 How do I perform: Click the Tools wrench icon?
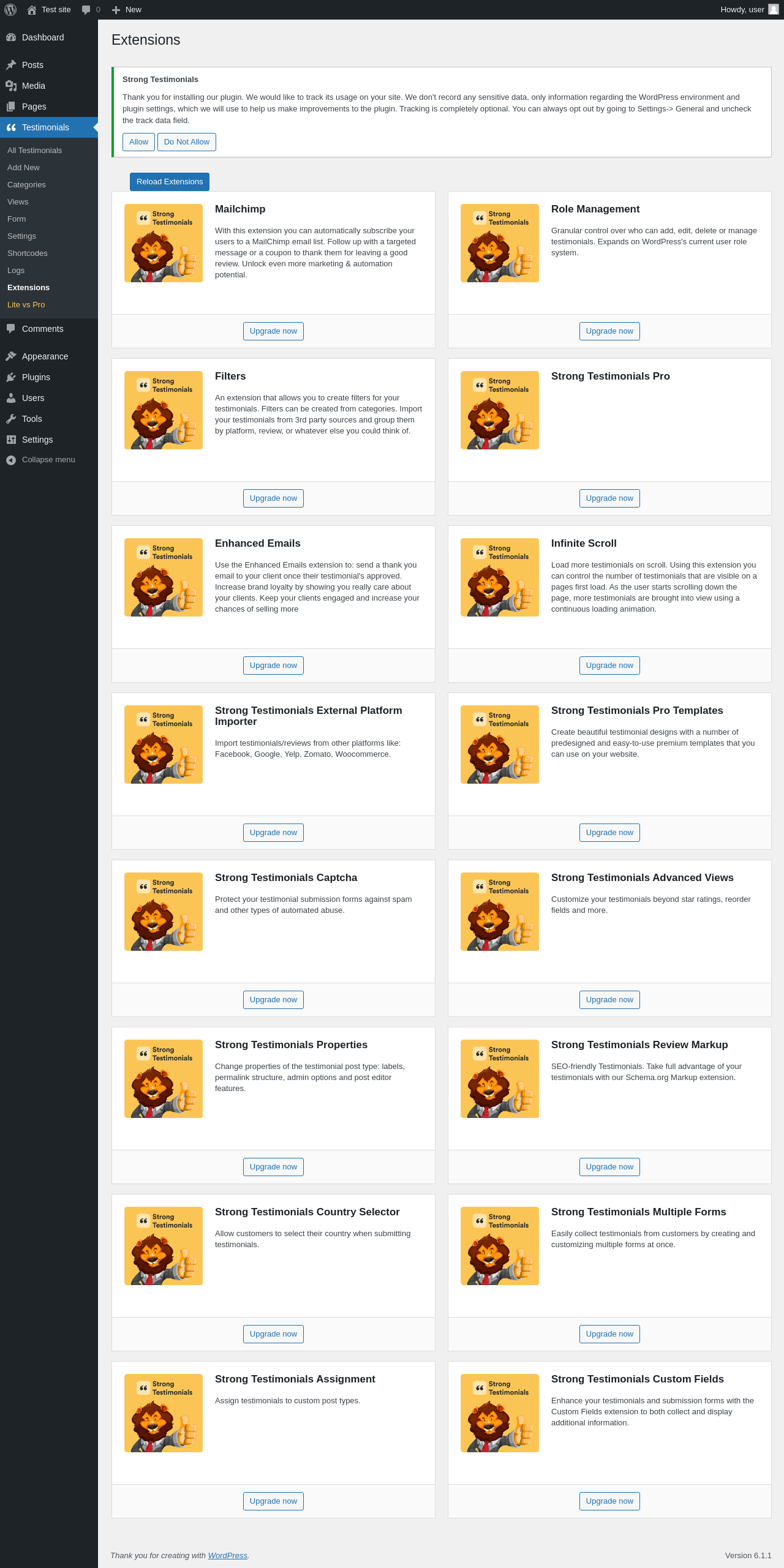pyautogui.click(x=11, y=419)
